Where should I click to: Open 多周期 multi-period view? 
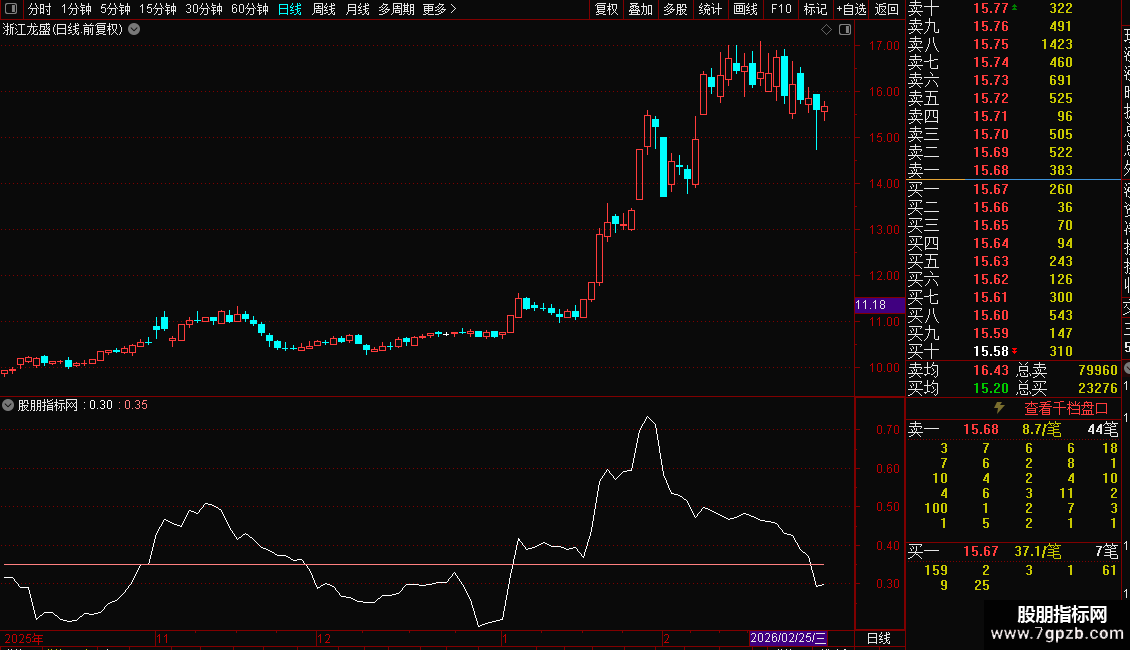396,9
